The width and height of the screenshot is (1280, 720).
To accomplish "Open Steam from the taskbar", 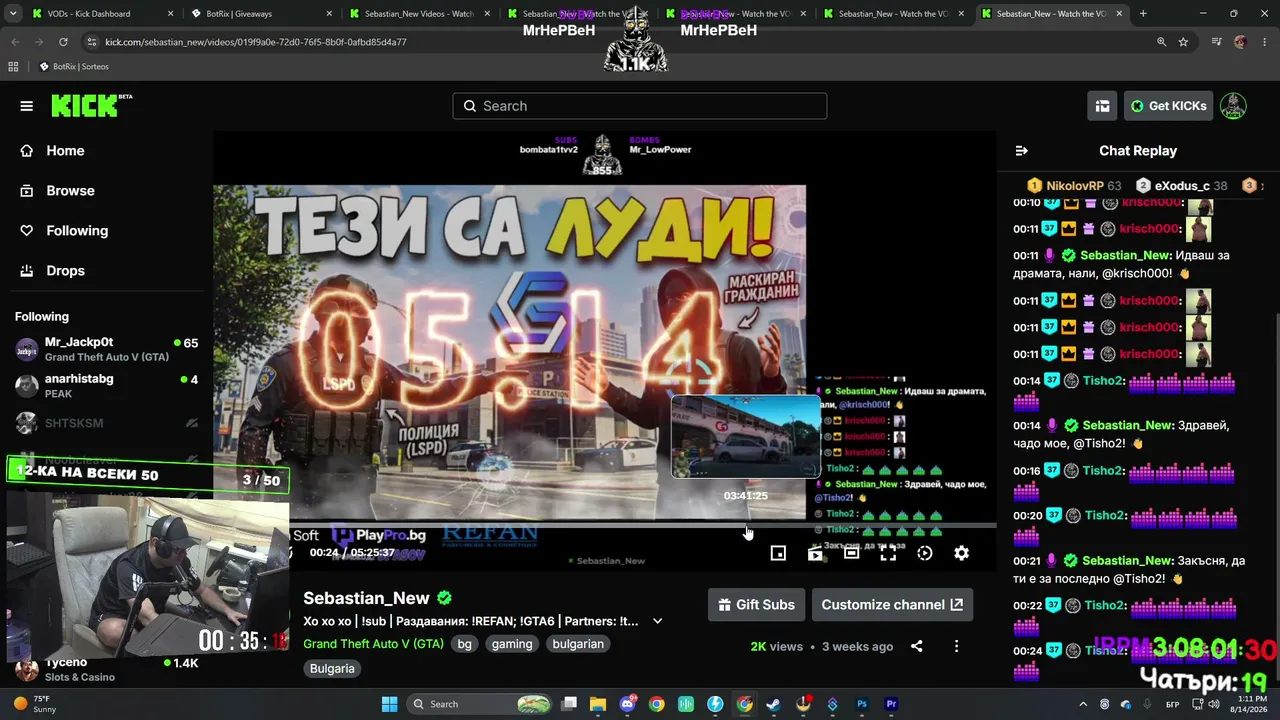I will click(x=773, y=704).
